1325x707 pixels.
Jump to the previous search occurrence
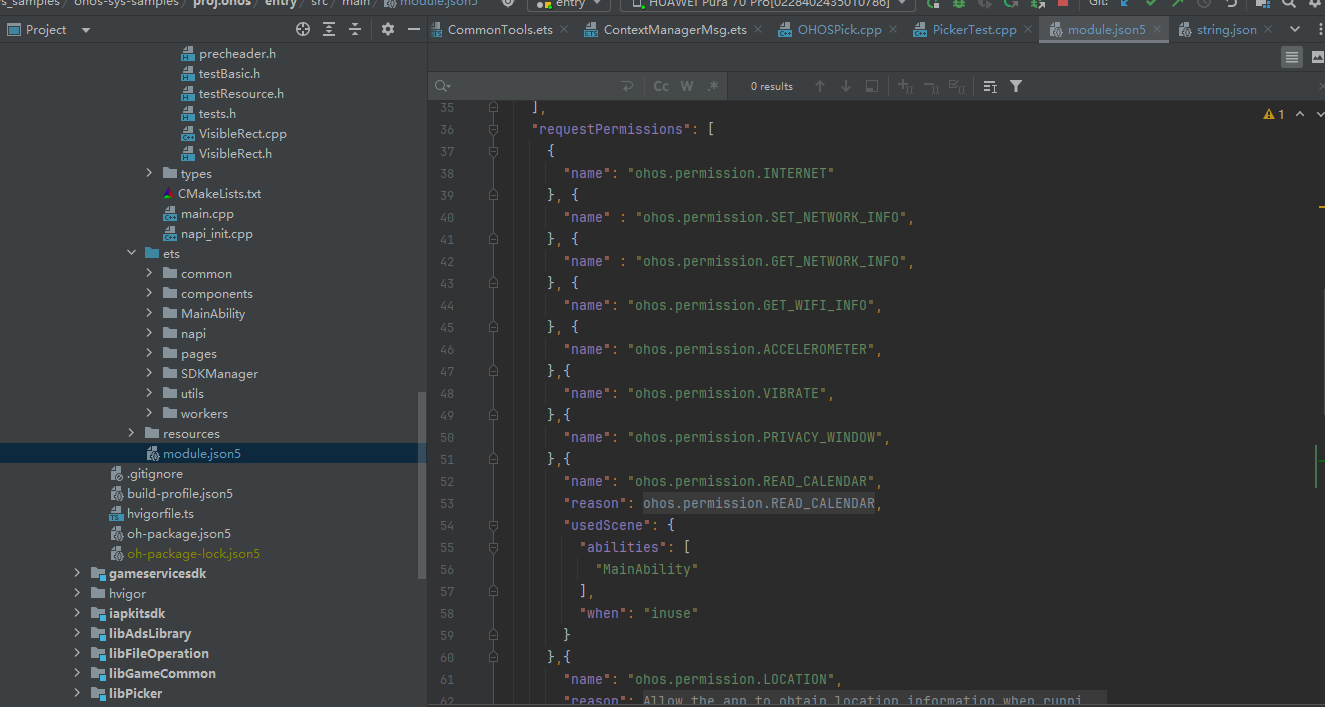coord(820,87)
